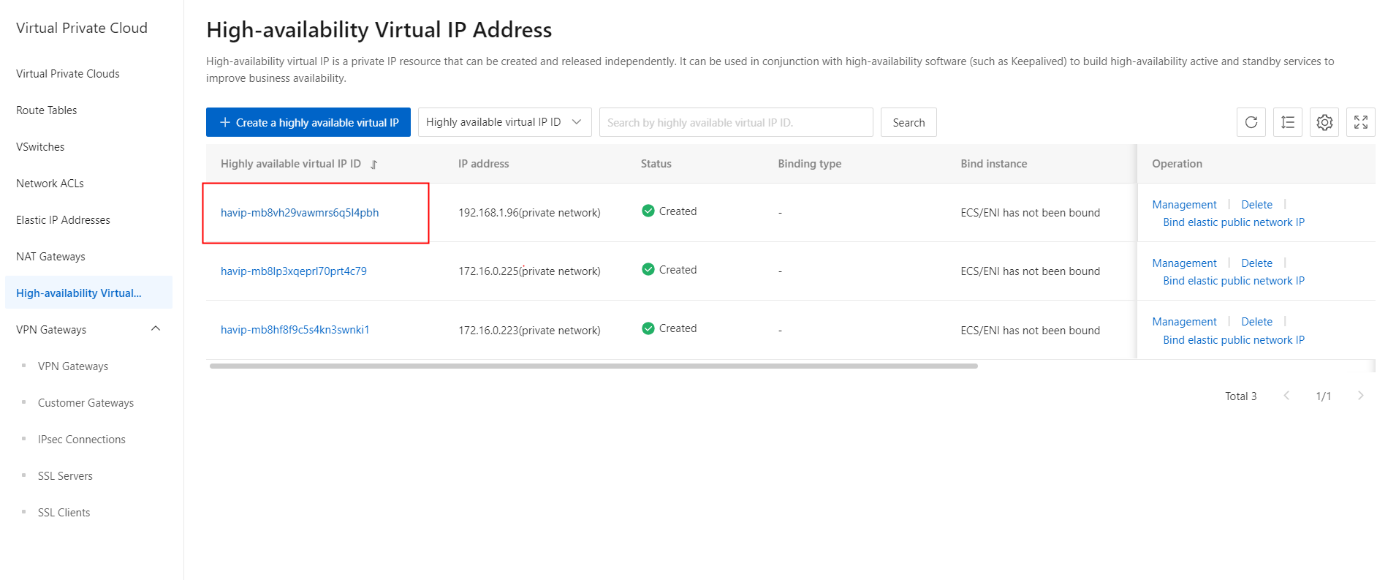Open havip-mb8hf8f9c5s4kn3swnki1 link

[295, 329]
